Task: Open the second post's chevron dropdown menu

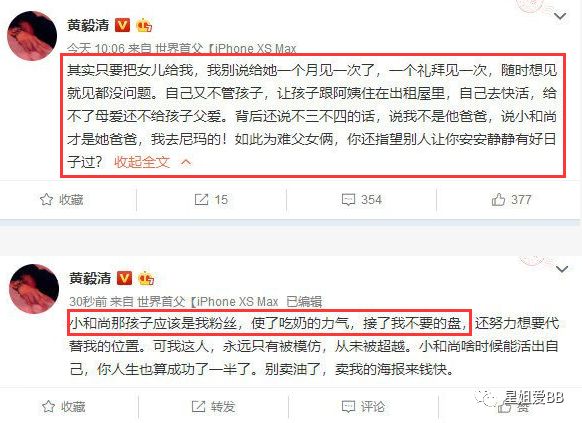Action: click(562, 269)
